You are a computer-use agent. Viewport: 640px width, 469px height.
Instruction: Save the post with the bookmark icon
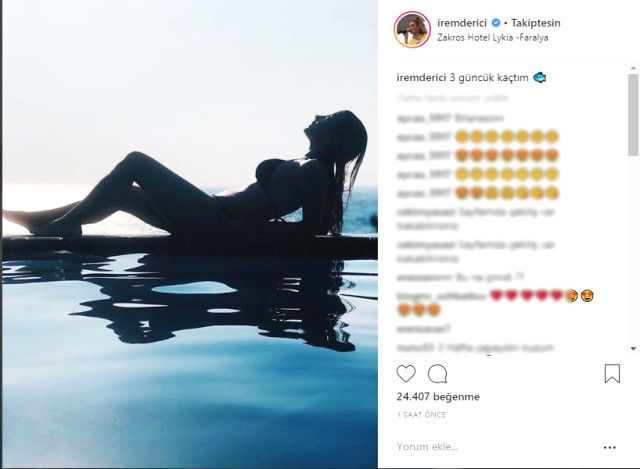[x=612, y=374]
